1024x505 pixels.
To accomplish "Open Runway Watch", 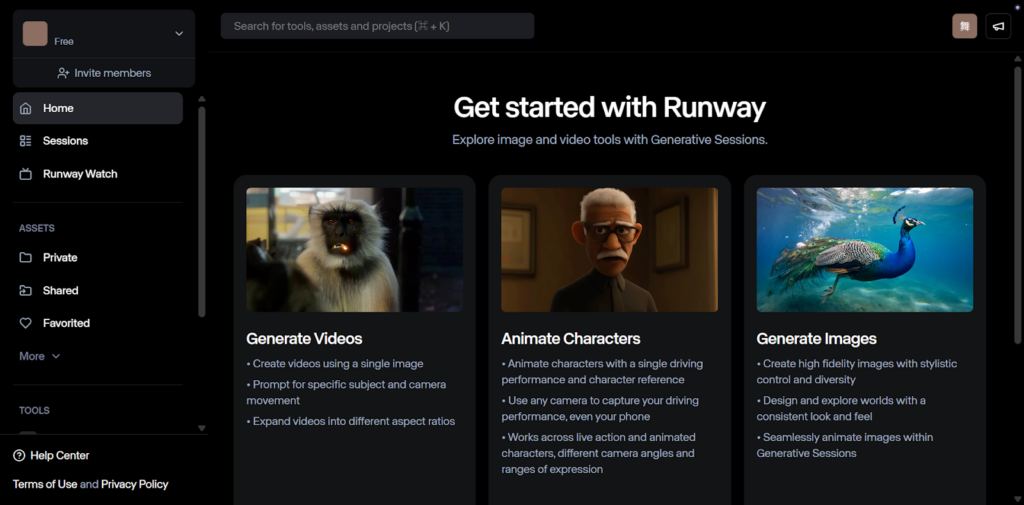I will 98,174.
